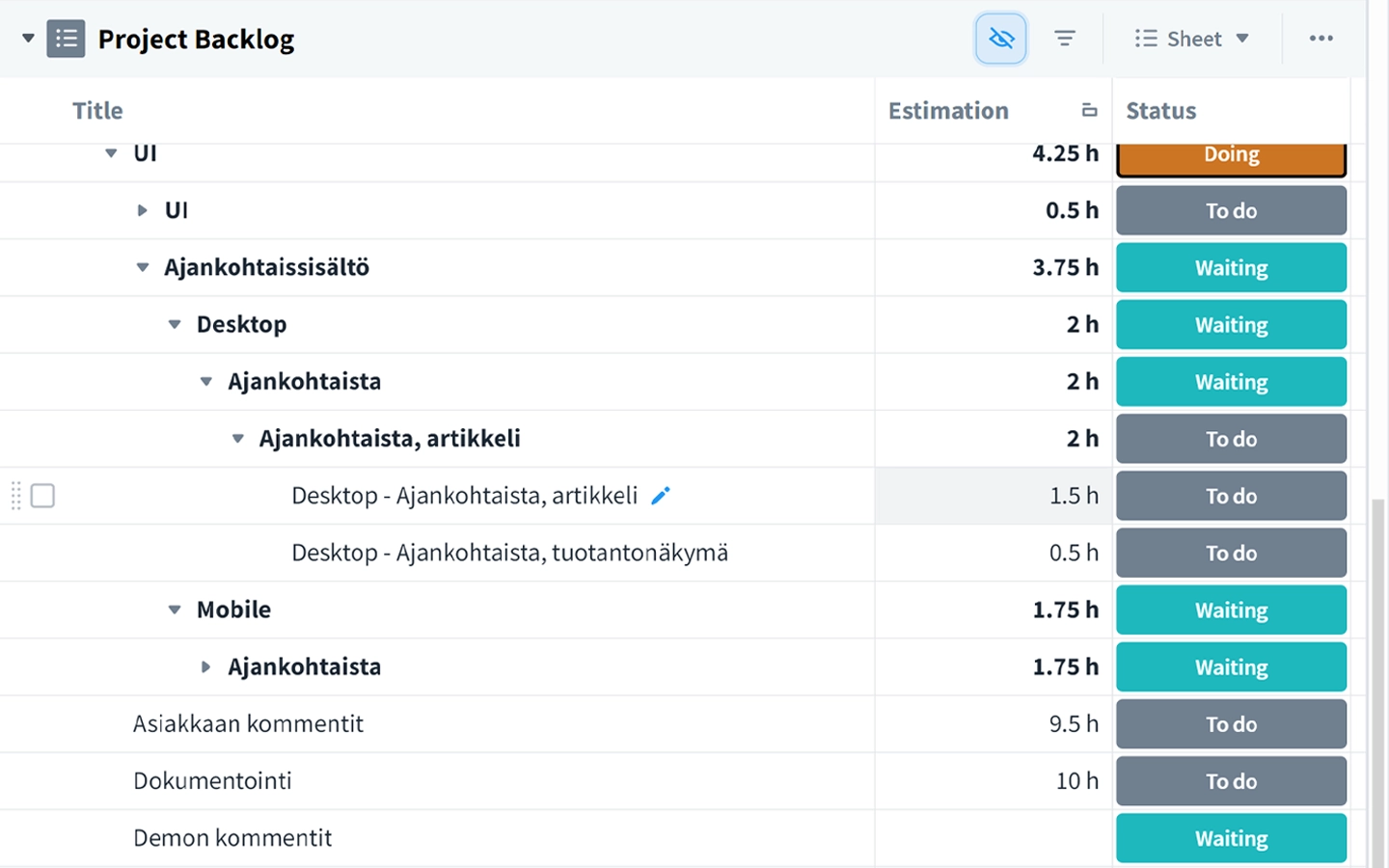Click the Sheet view list icon

(1146, 39)
